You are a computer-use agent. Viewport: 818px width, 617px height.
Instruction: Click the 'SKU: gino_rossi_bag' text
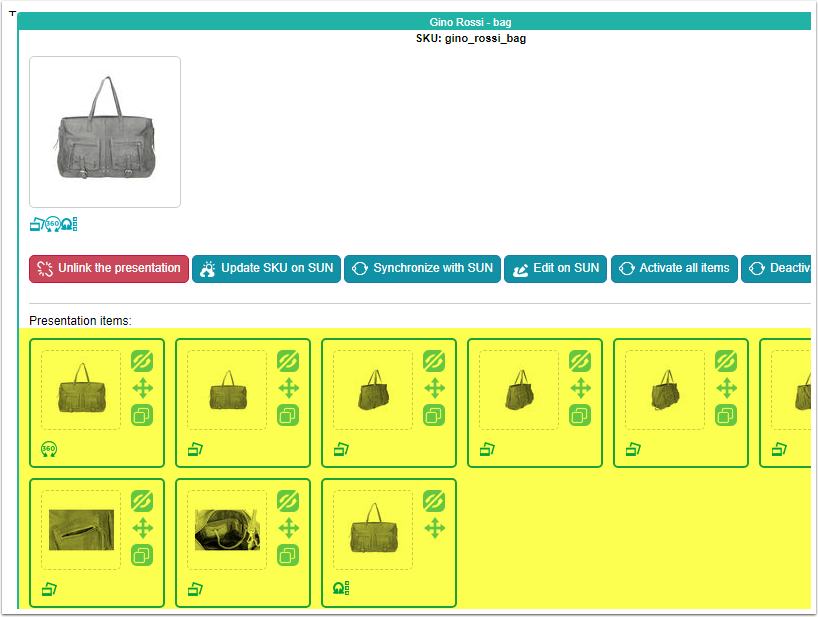click(471, 38)
